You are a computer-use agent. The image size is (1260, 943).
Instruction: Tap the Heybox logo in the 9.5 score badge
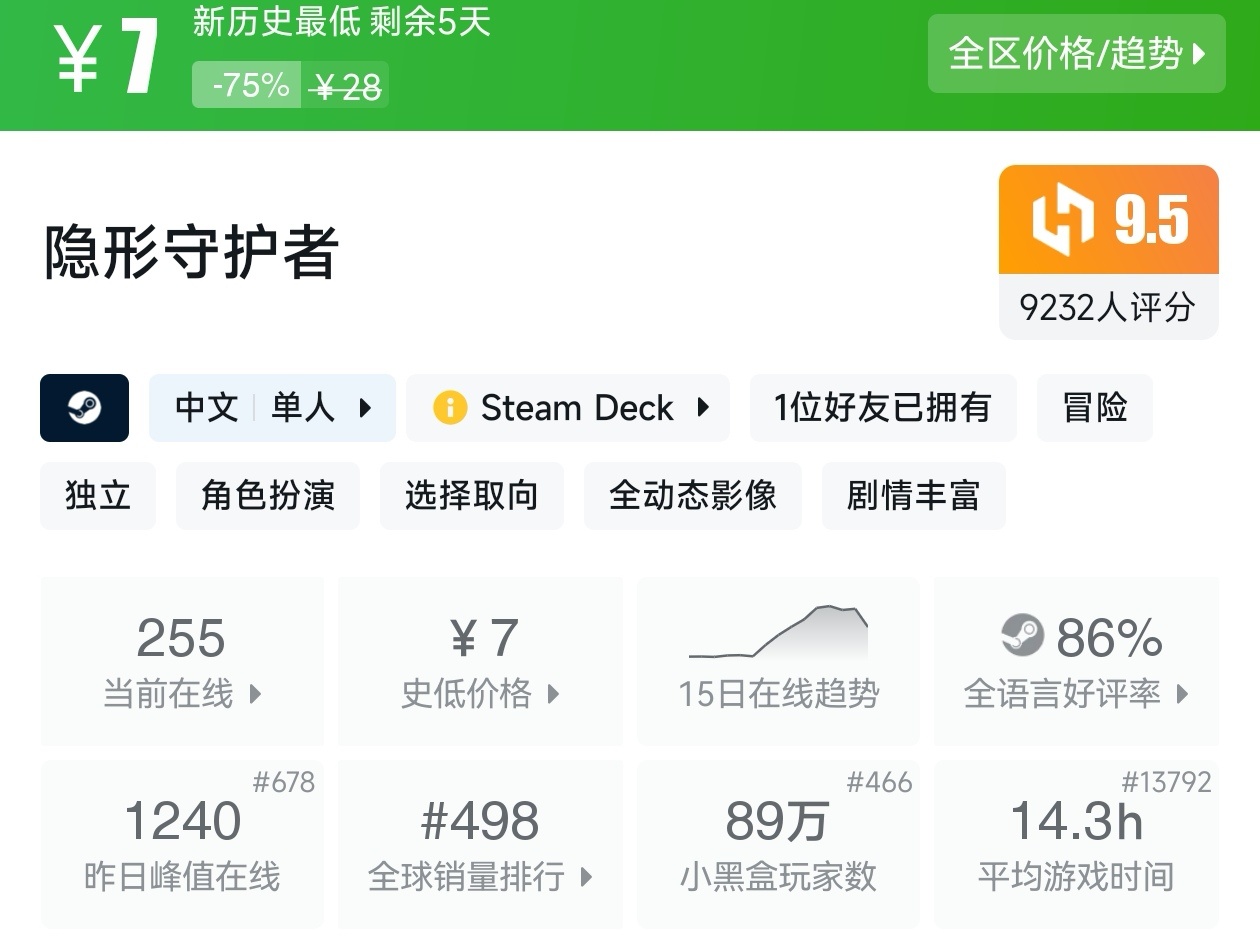pos(1062,219)
